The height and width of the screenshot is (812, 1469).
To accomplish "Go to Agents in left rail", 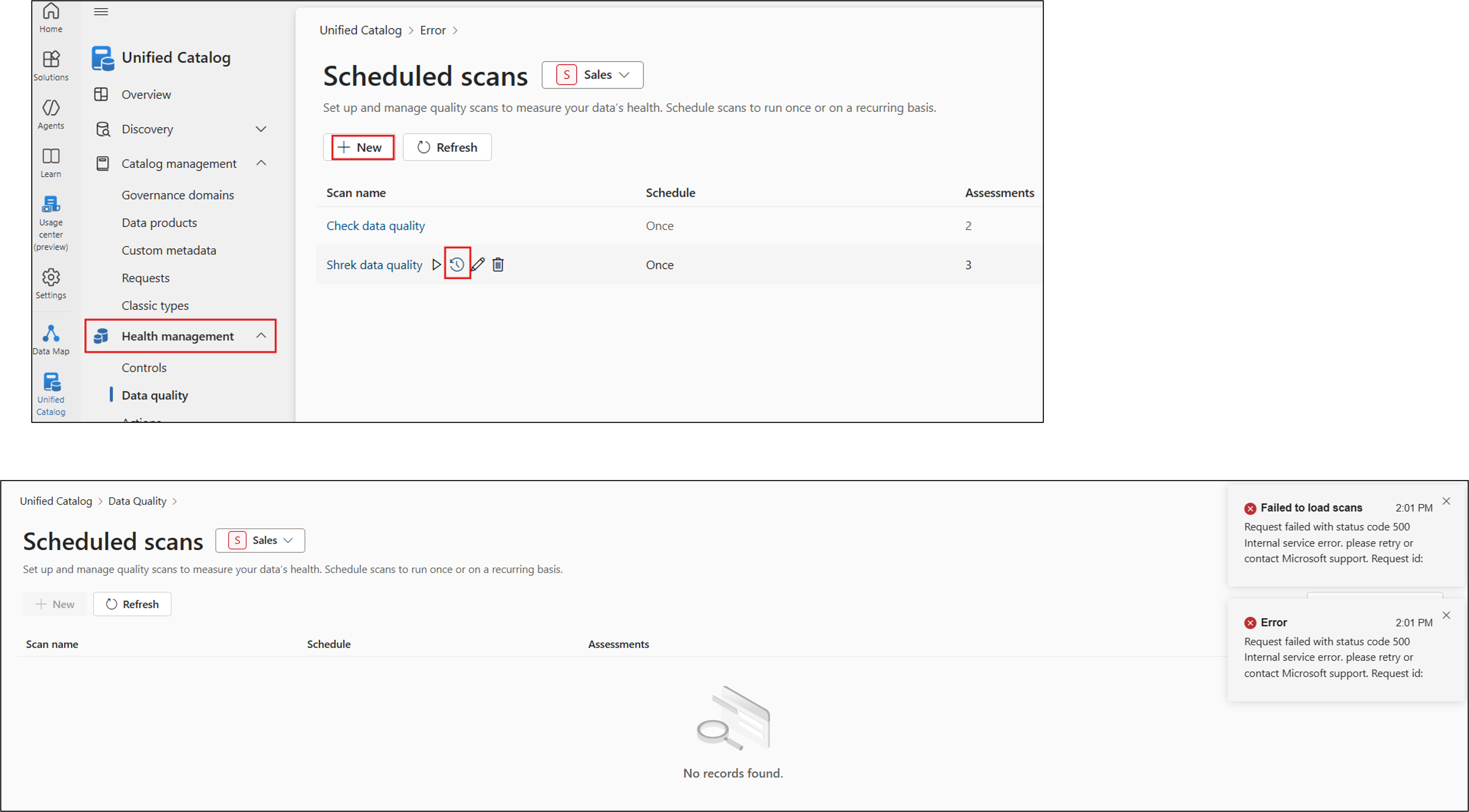I will 51,114.
